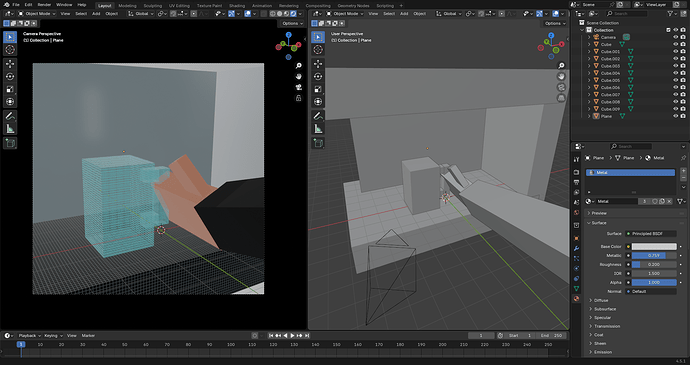Switch to the Modeling workspace tab
Viewport: 690px width, 365px height.
[128, 6]
